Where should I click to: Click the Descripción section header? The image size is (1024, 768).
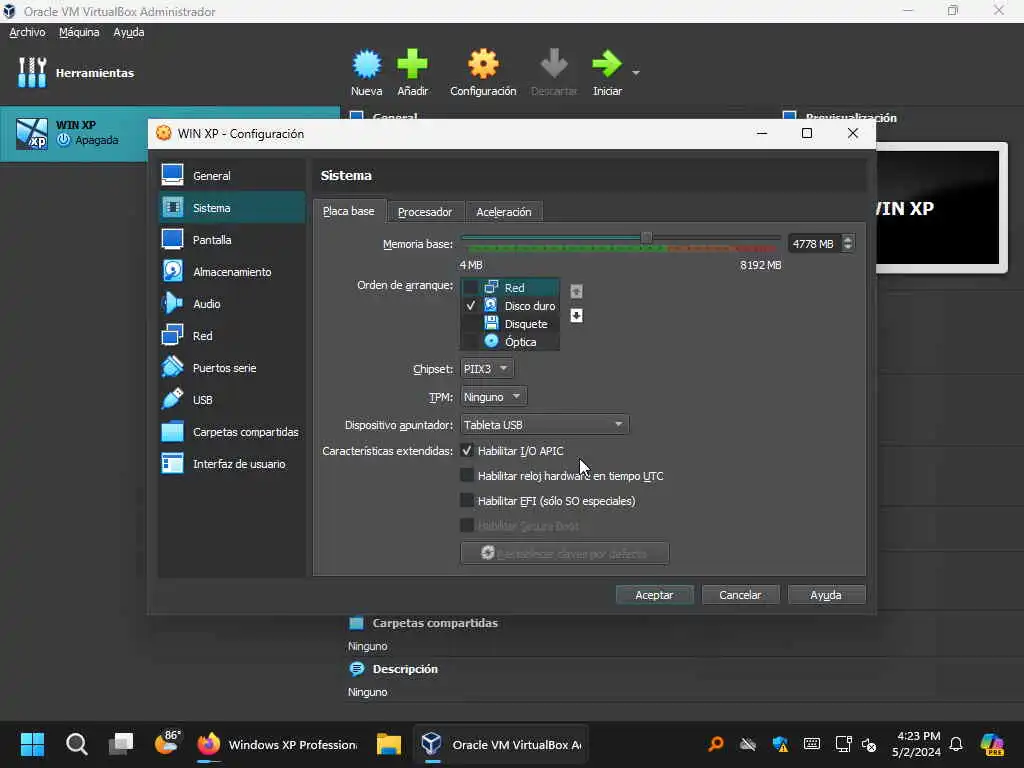click(405, 669)
